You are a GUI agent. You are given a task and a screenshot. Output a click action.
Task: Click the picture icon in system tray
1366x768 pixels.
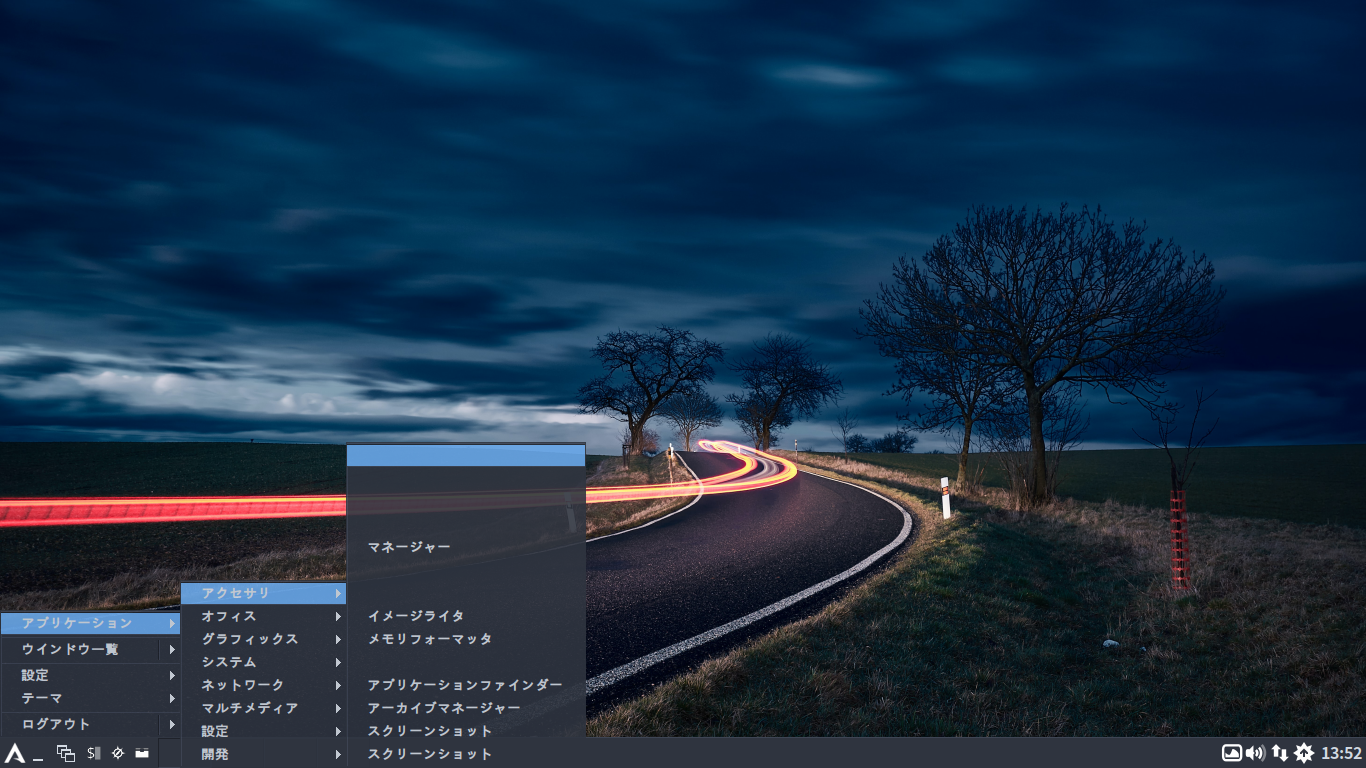(x=1232, y=753)
